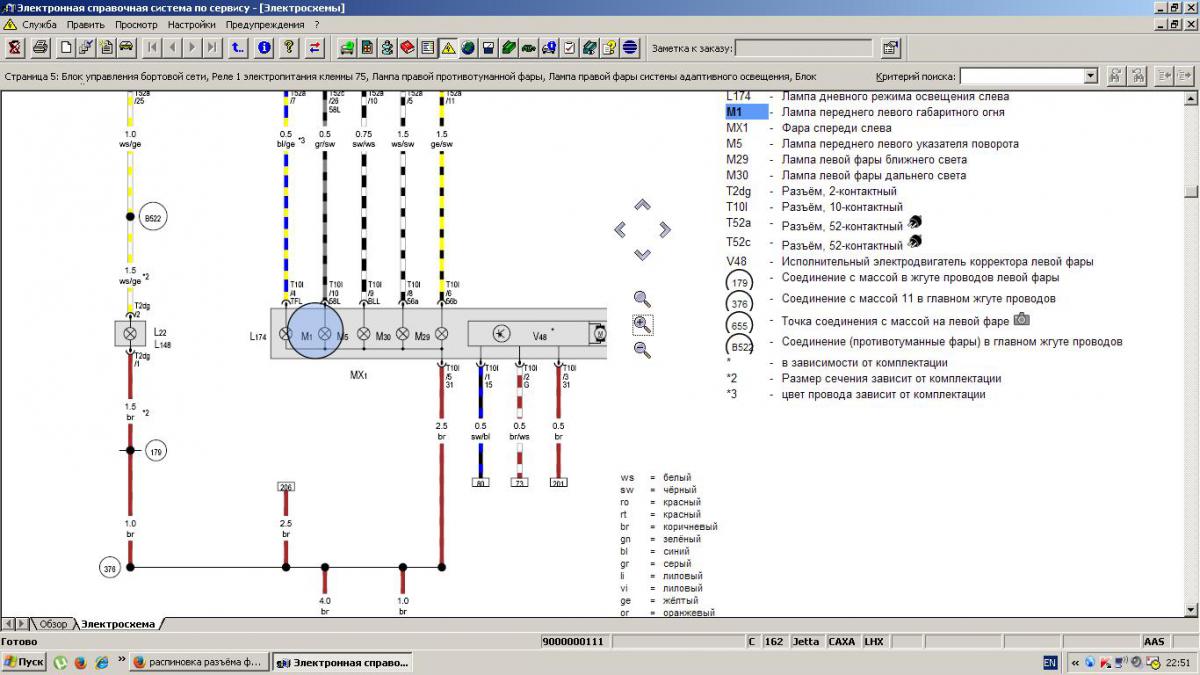Follow reference box 206 in diagram

(x=285, y=487)
